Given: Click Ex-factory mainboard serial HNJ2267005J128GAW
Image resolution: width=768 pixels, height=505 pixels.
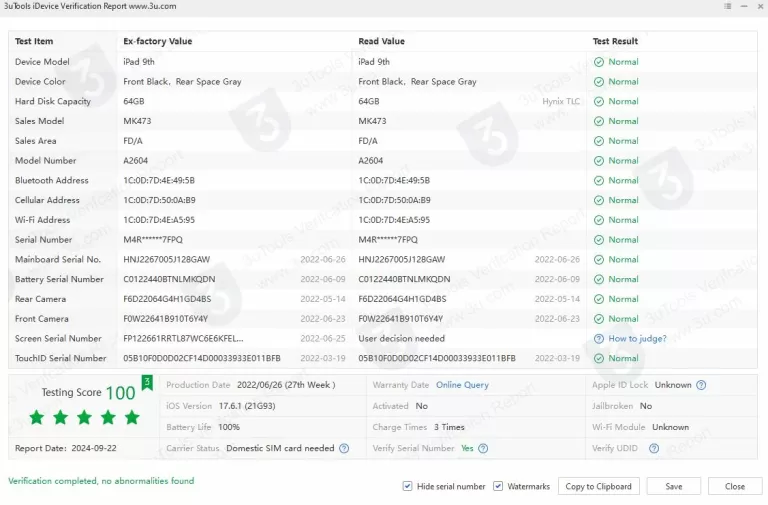Looking at the screenshot, I should (167, 260).
